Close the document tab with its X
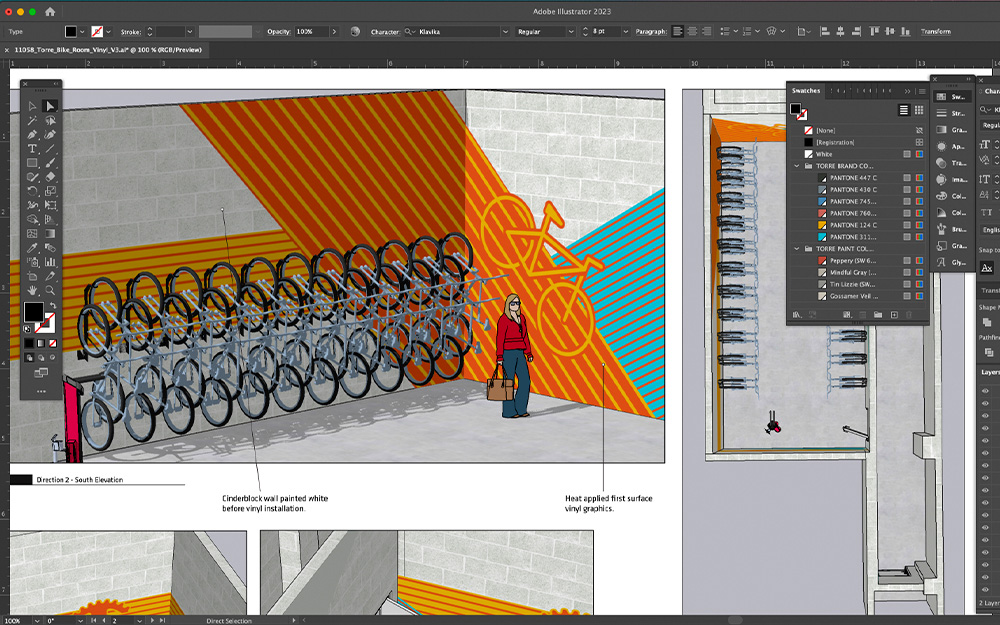 (x=7, y=50)
